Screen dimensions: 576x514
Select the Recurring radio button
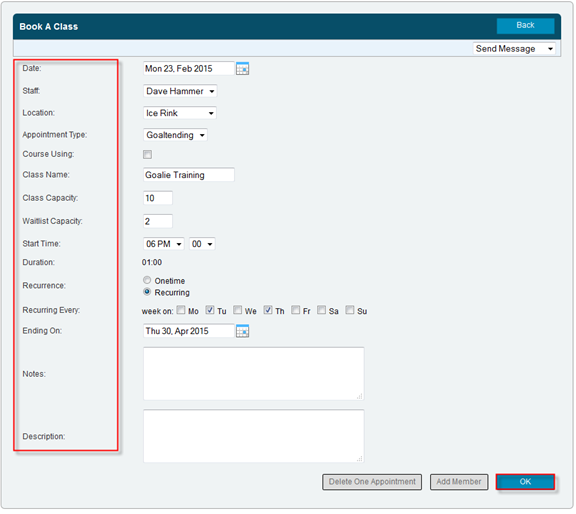[147, 292]
